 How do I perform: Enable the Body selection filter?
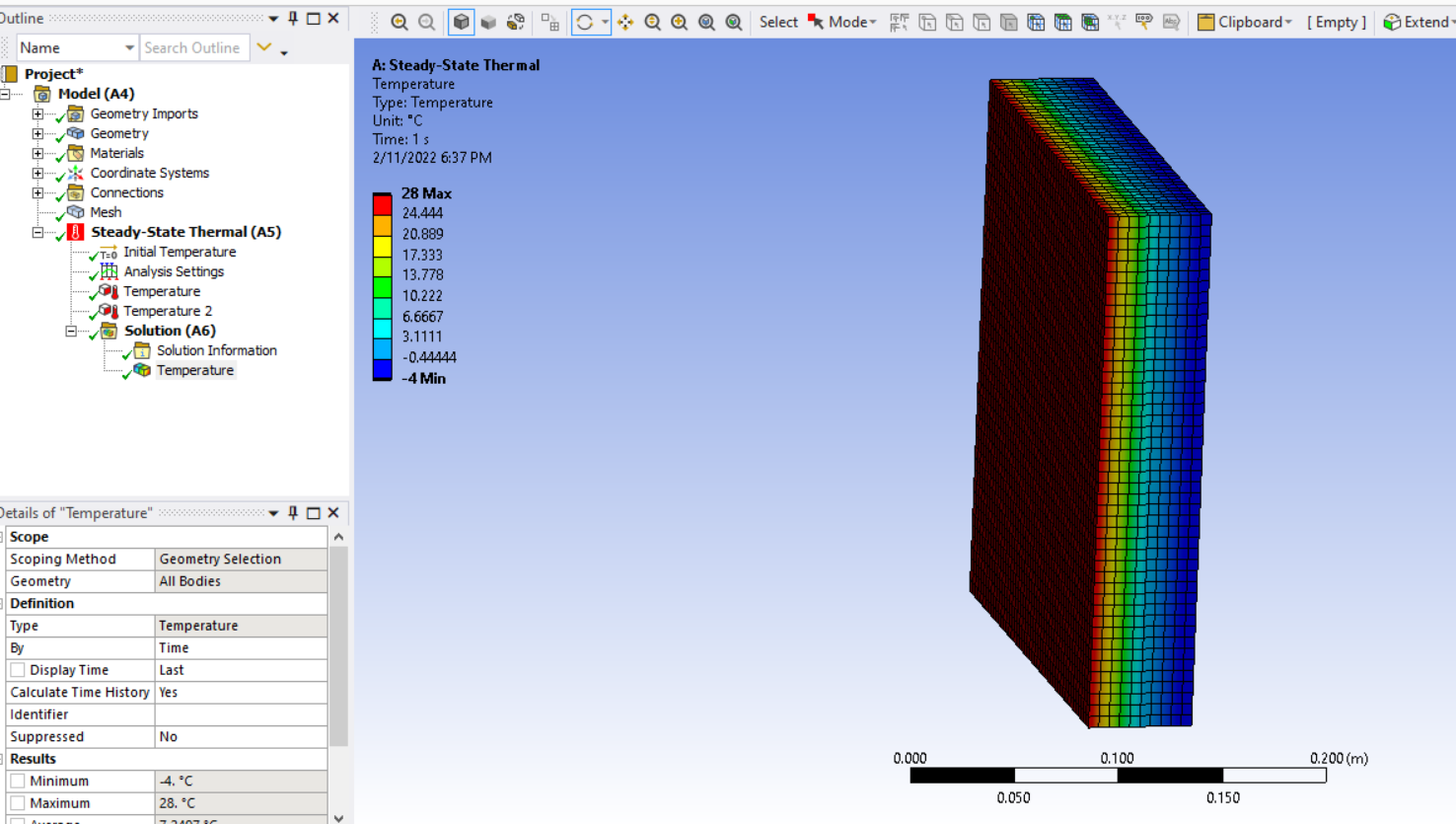click(x=1008, y=22)
